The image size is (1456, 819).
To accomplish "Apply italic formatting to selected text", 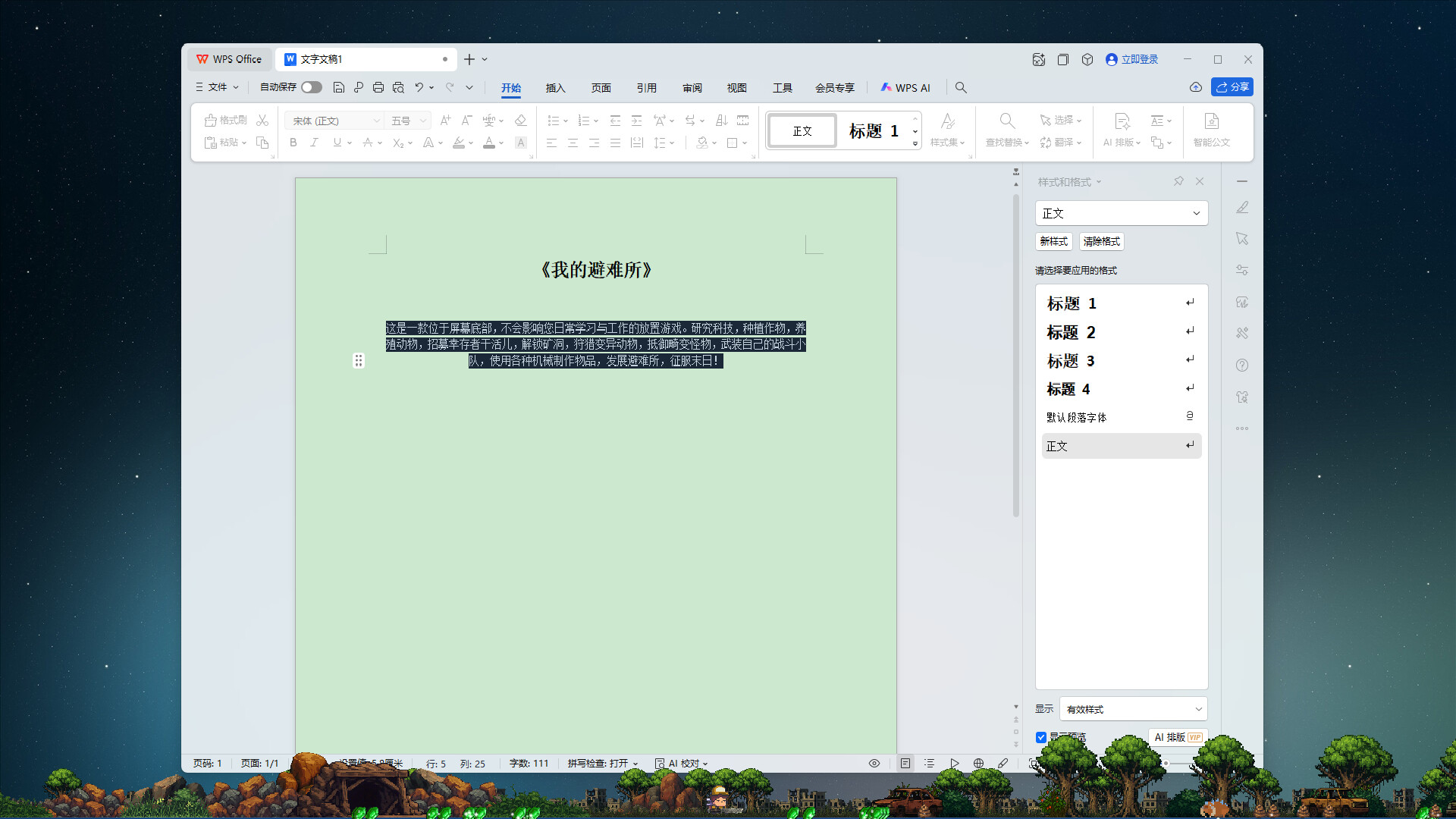I will click(314, 143).
